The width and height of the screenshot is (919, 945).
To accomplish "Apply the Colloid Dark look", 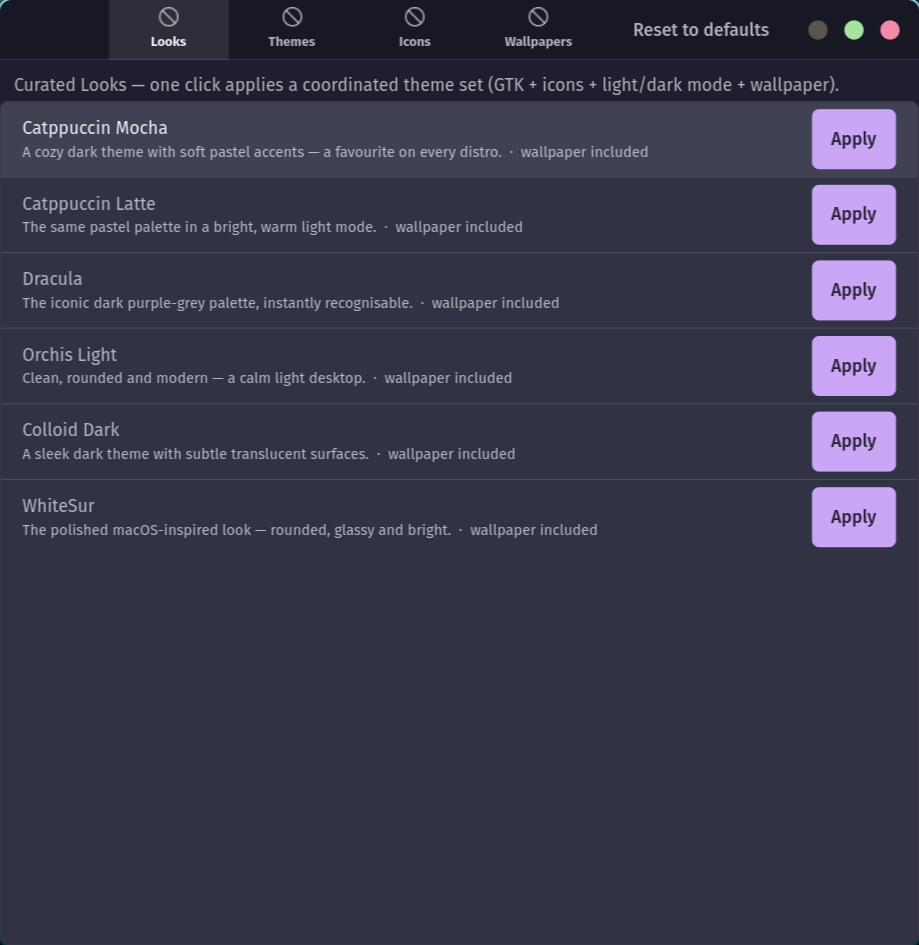I will 853,442.
